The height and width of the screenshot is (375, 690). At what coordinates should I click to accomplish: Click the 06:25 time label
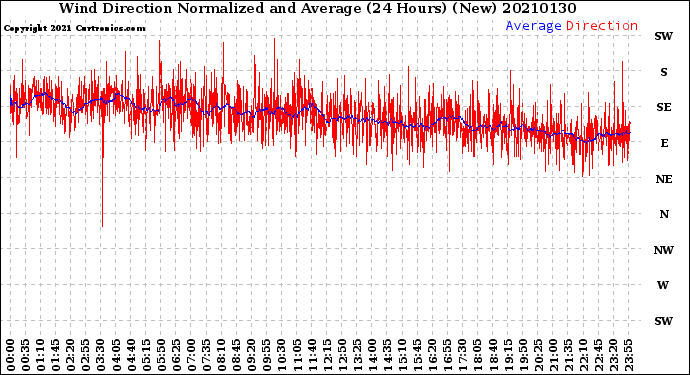coord(176,355)
